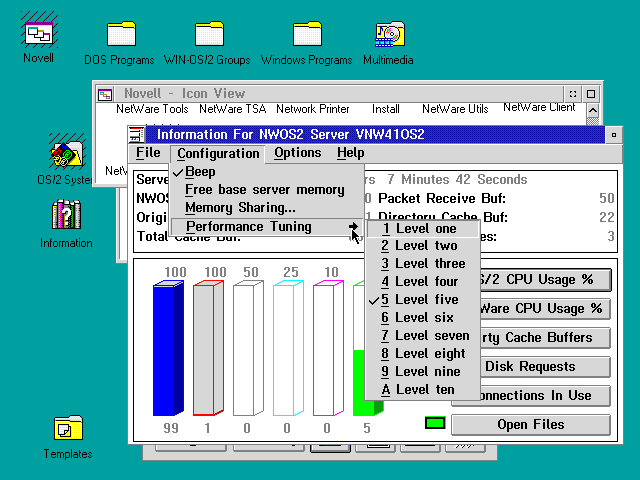
Task: Click the magenta bar labeled 10
Action: [x=328, y=348]
